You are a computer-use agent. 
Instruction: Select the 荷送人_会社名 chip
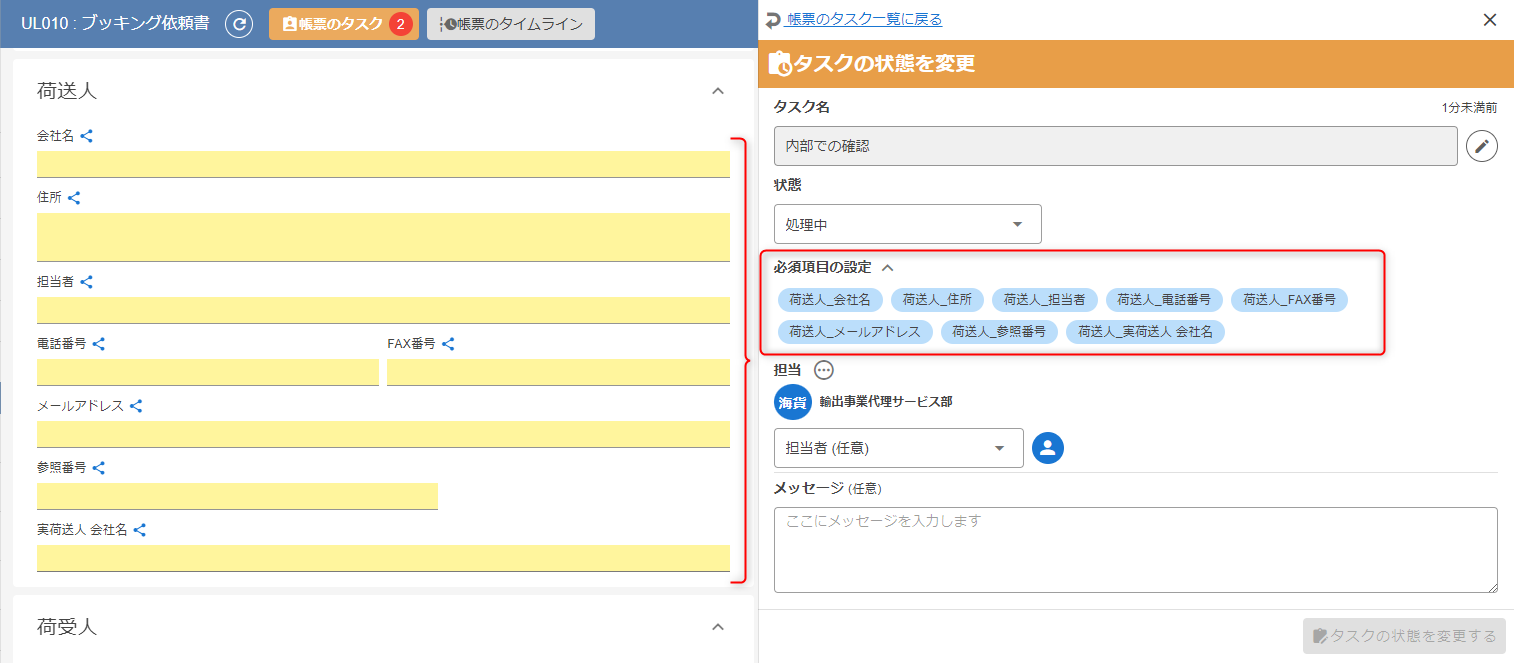click(830, 300)
